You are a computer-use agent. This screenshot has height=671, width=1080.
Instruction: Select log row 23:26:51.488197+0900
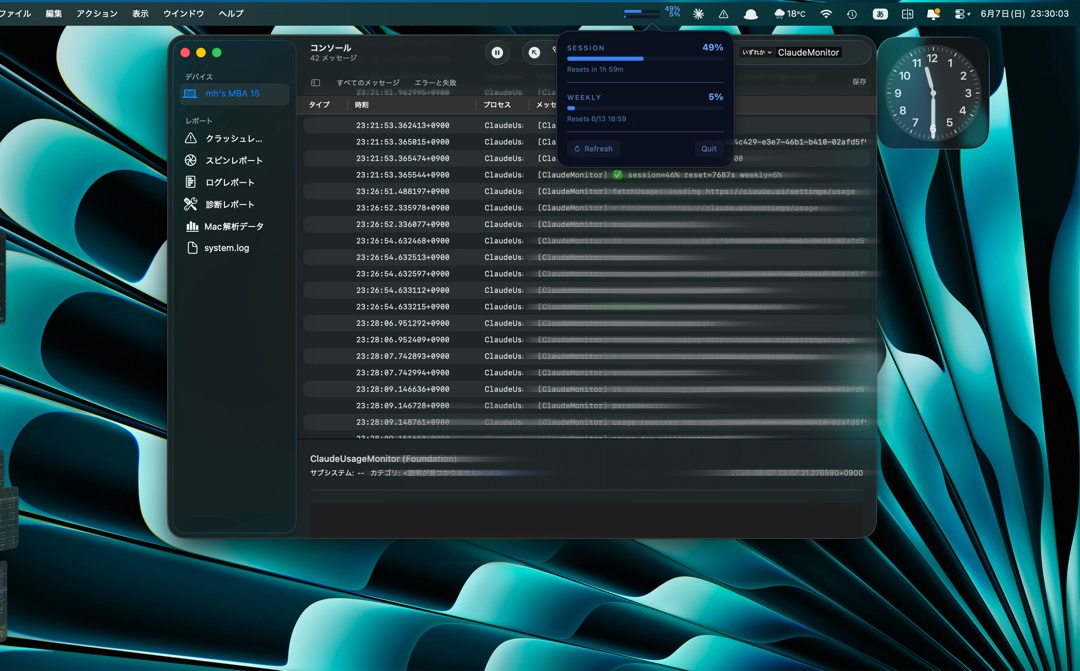(586, 192)
